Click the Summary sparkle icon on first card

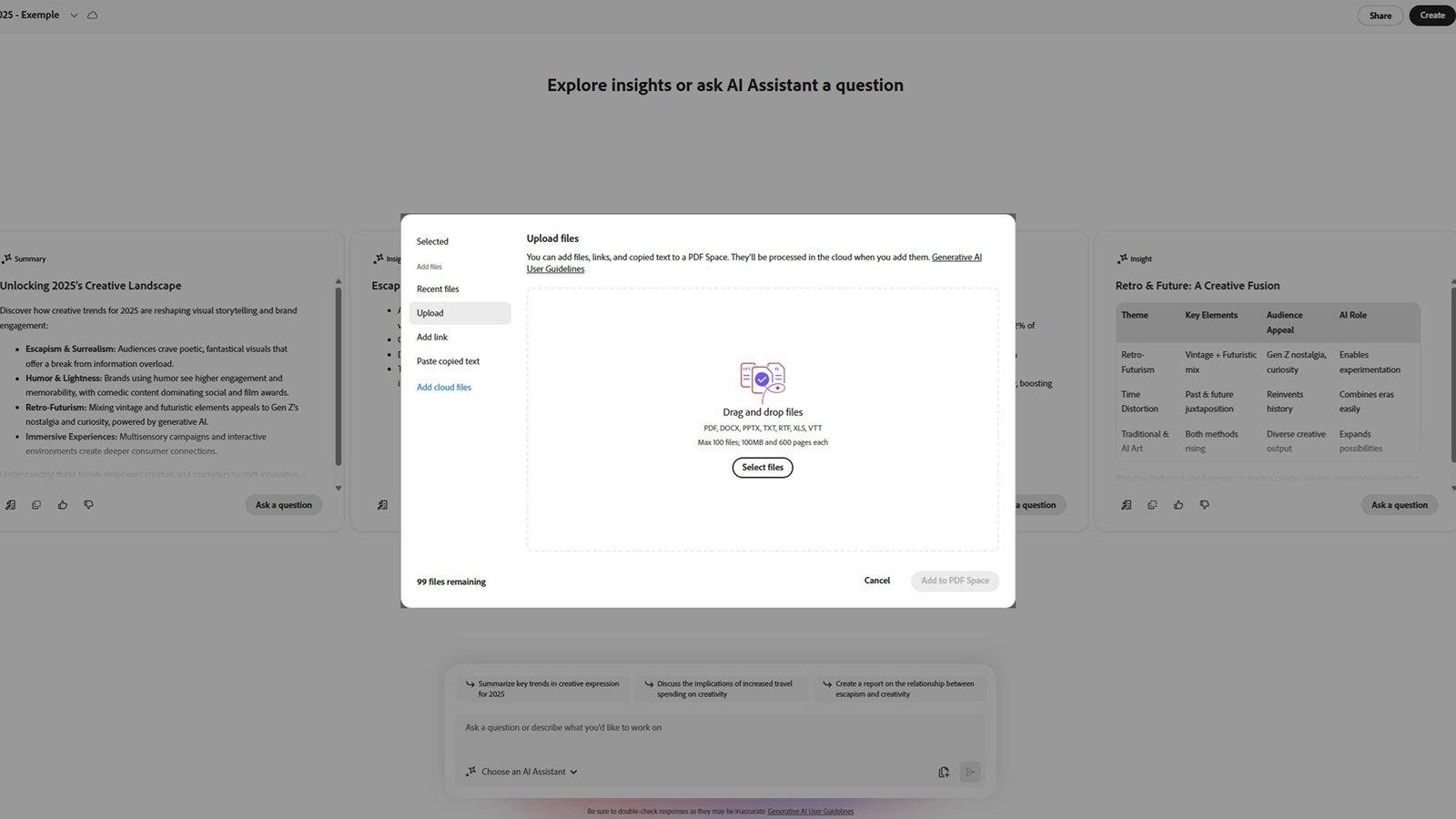pyautogui.click(x=6, y=258)
